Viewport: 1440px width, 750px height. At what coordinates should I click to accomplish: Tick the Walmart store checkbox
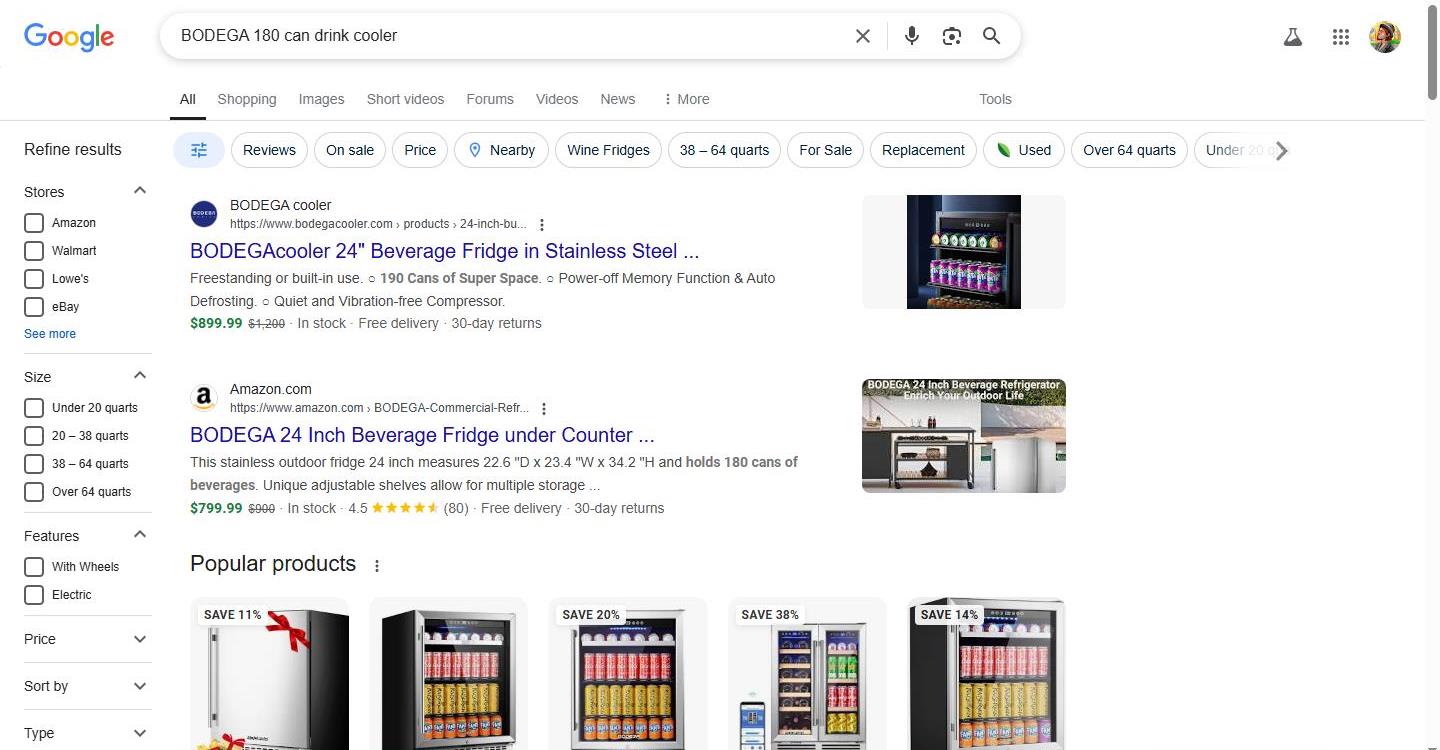(34, 251)
